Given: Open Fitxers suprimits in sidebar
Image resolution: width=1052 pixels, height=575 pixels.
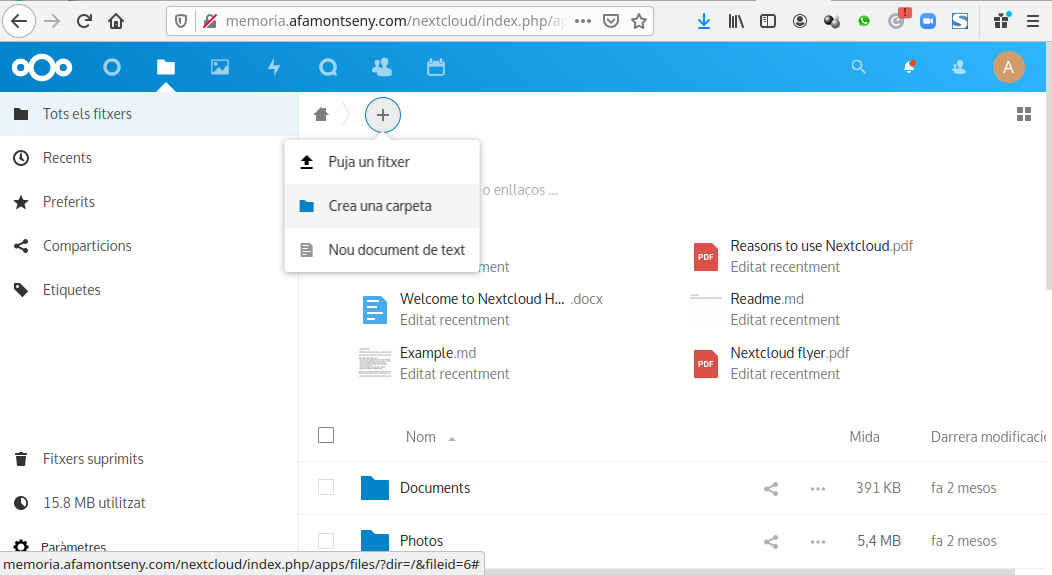Looking at the screenshot, I should (93, 459).
